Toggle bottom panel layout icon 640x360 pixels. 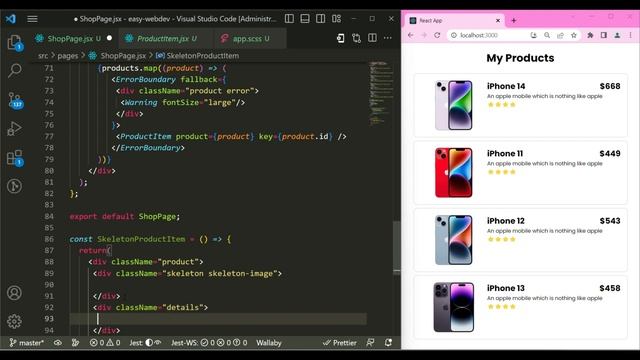click(x=305, y=19)
